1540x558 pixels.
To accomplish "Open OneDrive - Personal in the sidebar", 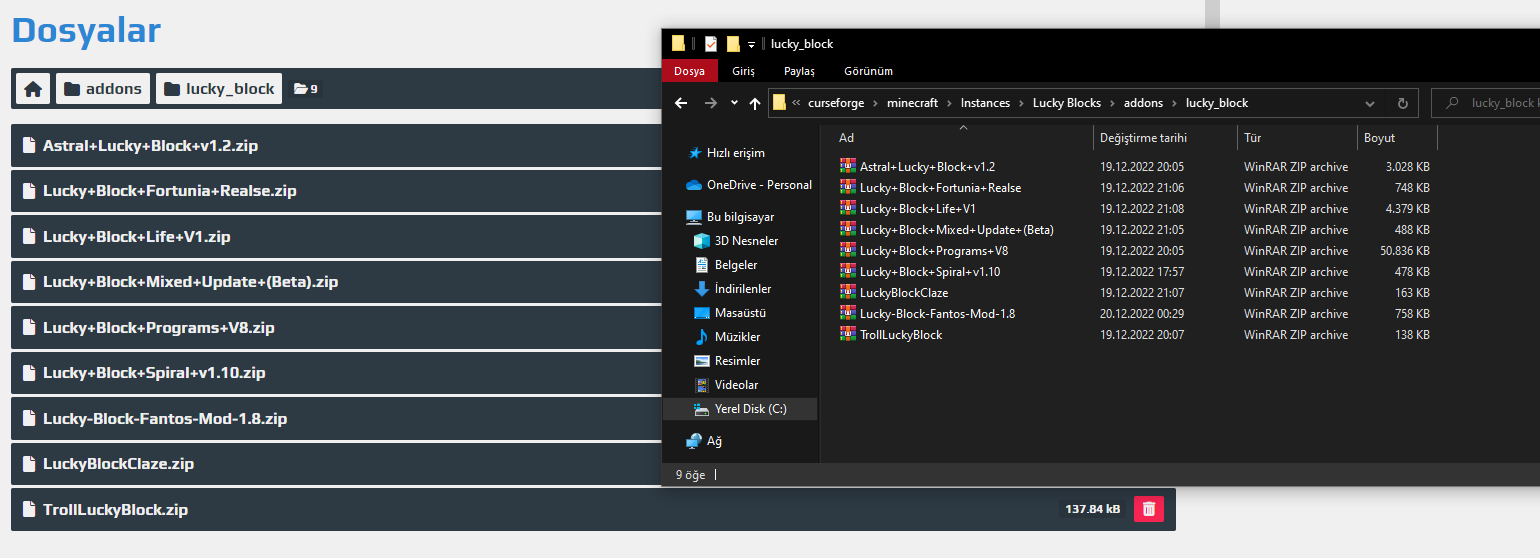I will tap(749, 185).
